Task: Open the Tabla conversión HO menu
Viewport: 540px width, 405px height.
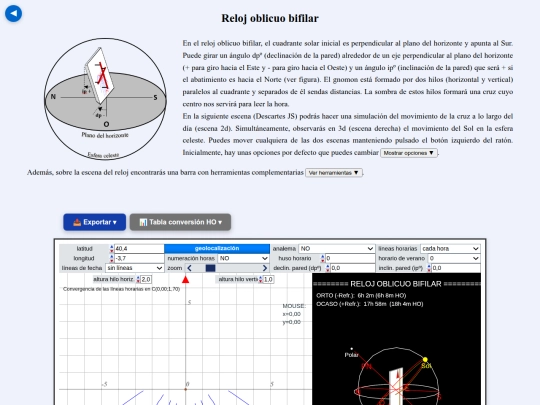Action: point(180,222)
